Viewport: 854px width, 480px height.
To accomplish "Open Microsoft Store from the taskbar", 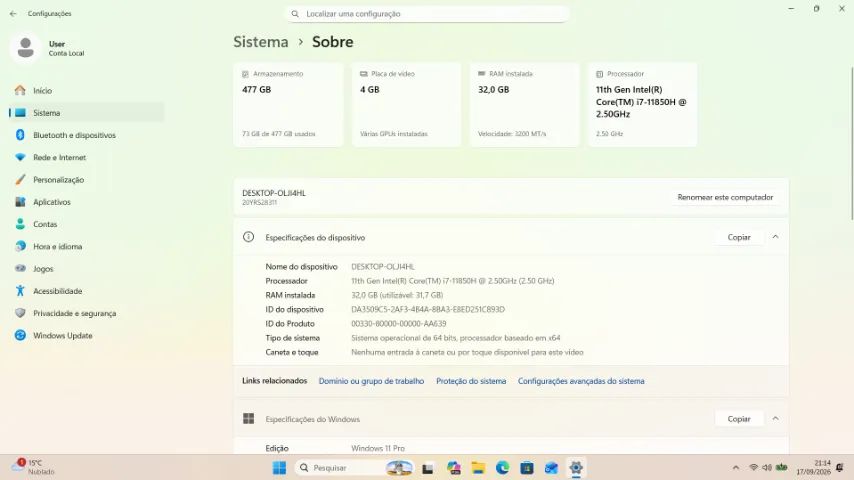I will 527,467.
